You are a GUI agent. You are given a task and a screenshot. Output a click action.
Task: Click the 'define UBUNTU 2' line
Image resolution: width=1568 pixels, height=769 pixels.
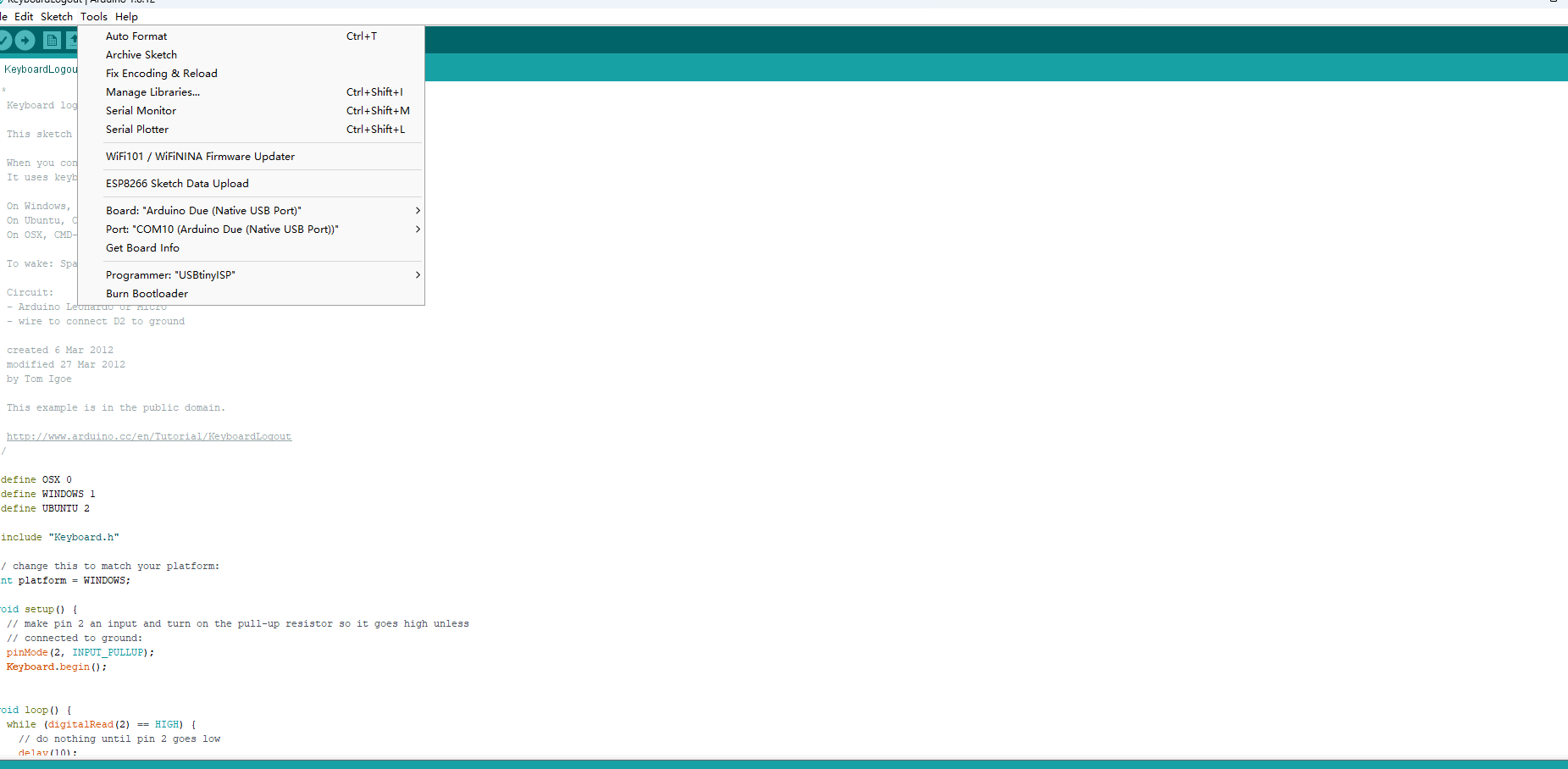(x=45, y=508)
